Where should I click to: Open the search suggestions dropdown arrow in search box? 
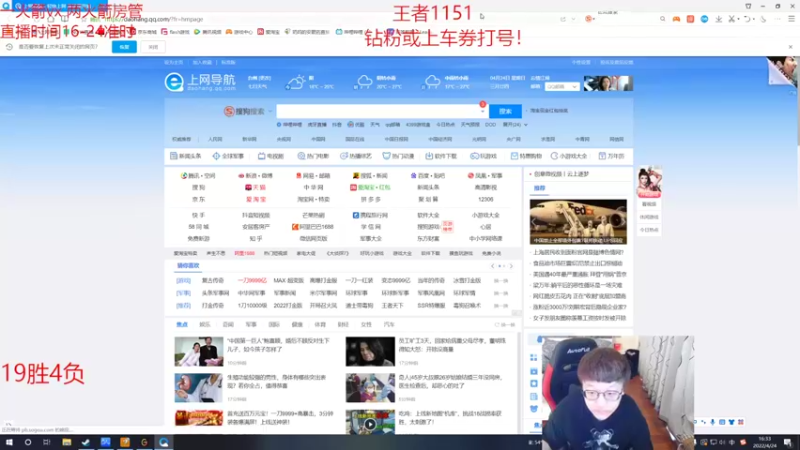pyautogui.click(x=483, y=111)
